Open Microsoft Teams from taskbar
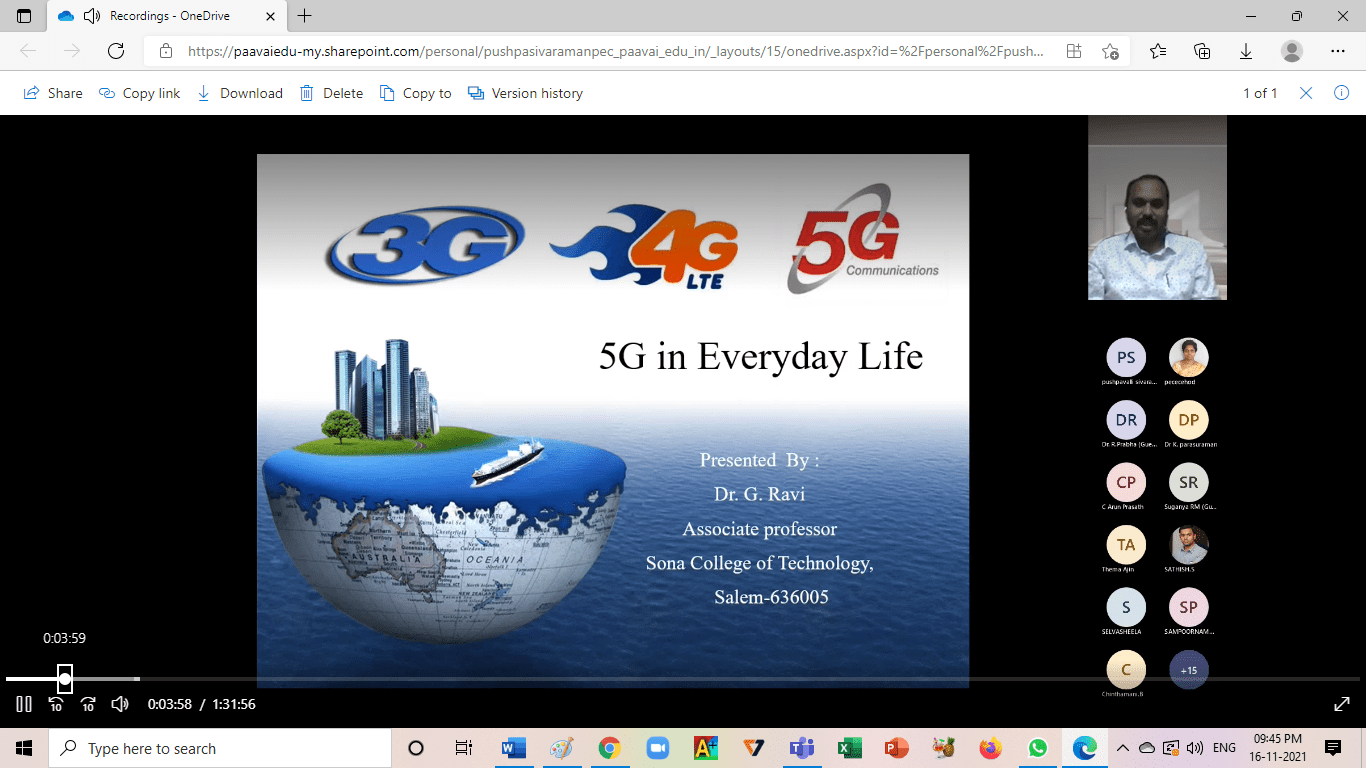 pyautogui.click(x=801, y=748)
